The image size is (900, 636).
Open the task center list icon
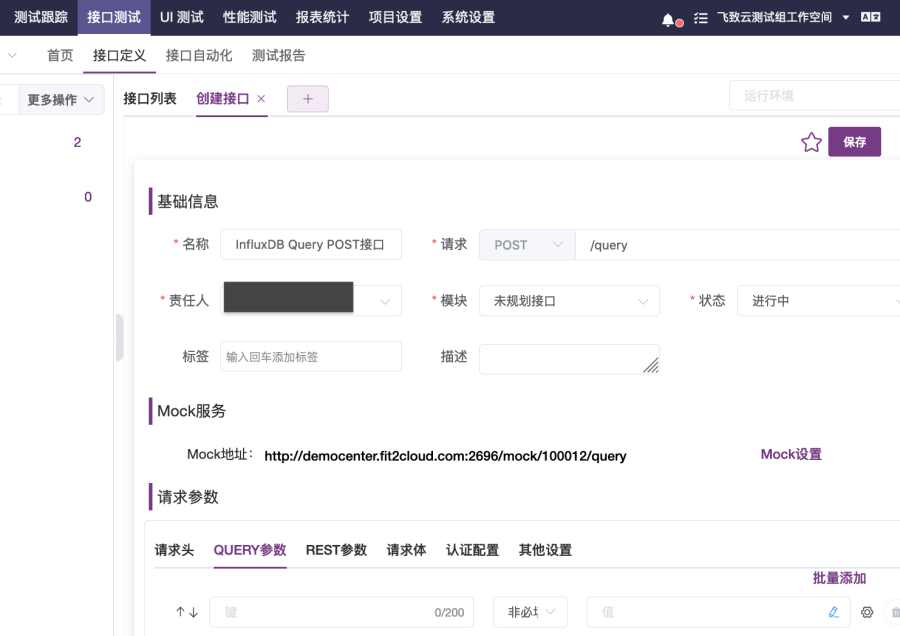click(700, 17)
